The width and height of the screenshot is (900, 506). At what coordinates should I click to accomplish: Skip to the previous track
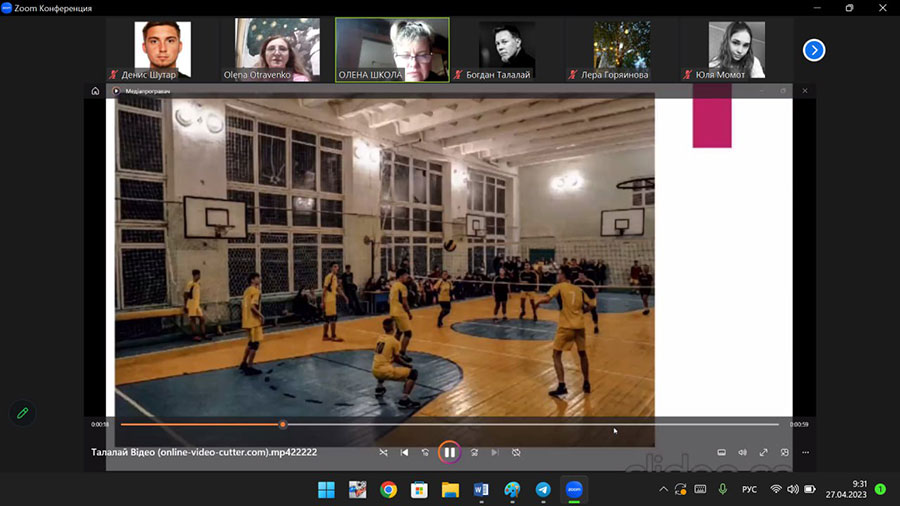405,452
